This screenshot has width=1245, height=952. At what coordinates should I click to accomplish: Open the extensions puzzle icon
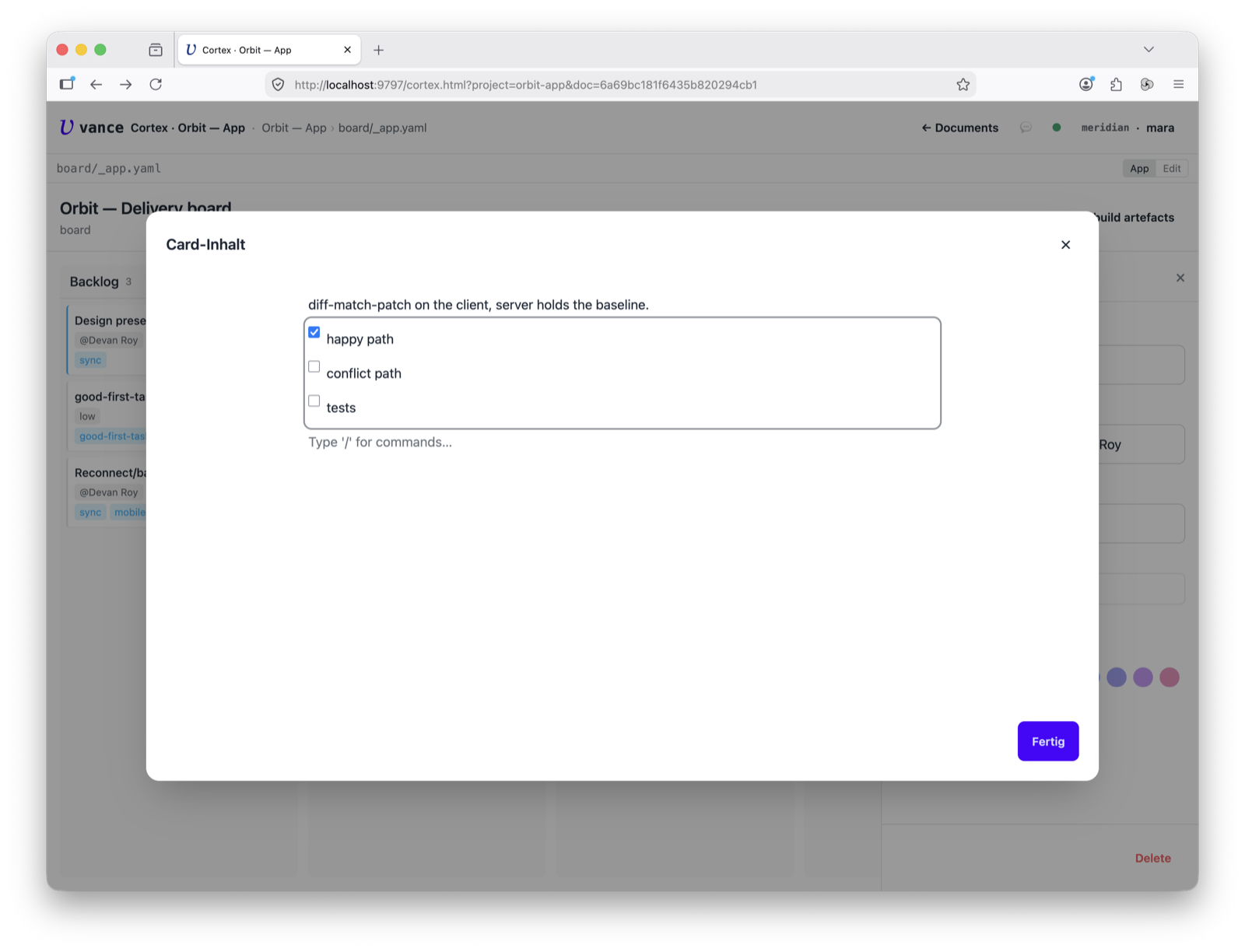coord(1116,84)
